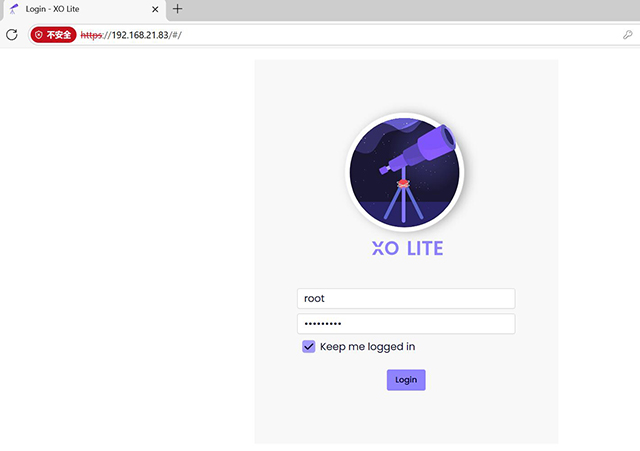Switch to the Login - XO Lite tab
The image size is (640, 451).
pyautogui.click(x=84, y=10)
